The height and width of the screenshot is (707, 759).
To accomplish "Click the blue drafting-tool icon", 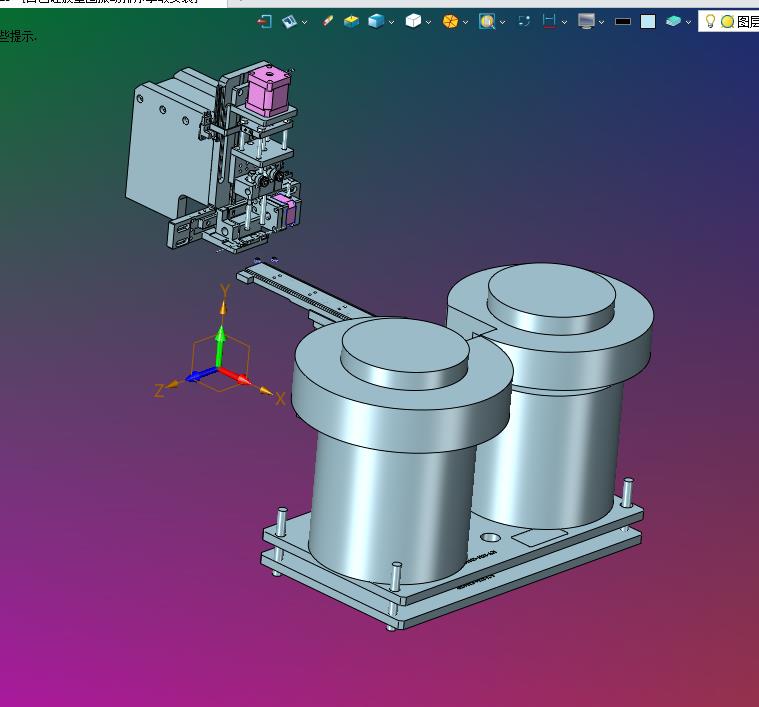I will point(289,21).
